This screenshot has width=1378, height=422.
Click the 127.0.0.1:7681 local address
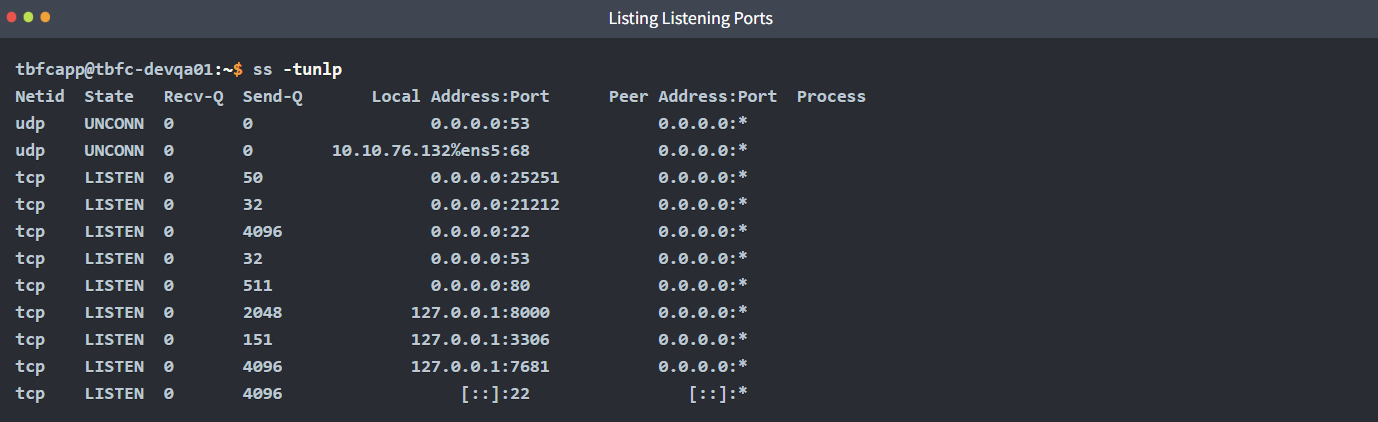click(x=480, y=367)
